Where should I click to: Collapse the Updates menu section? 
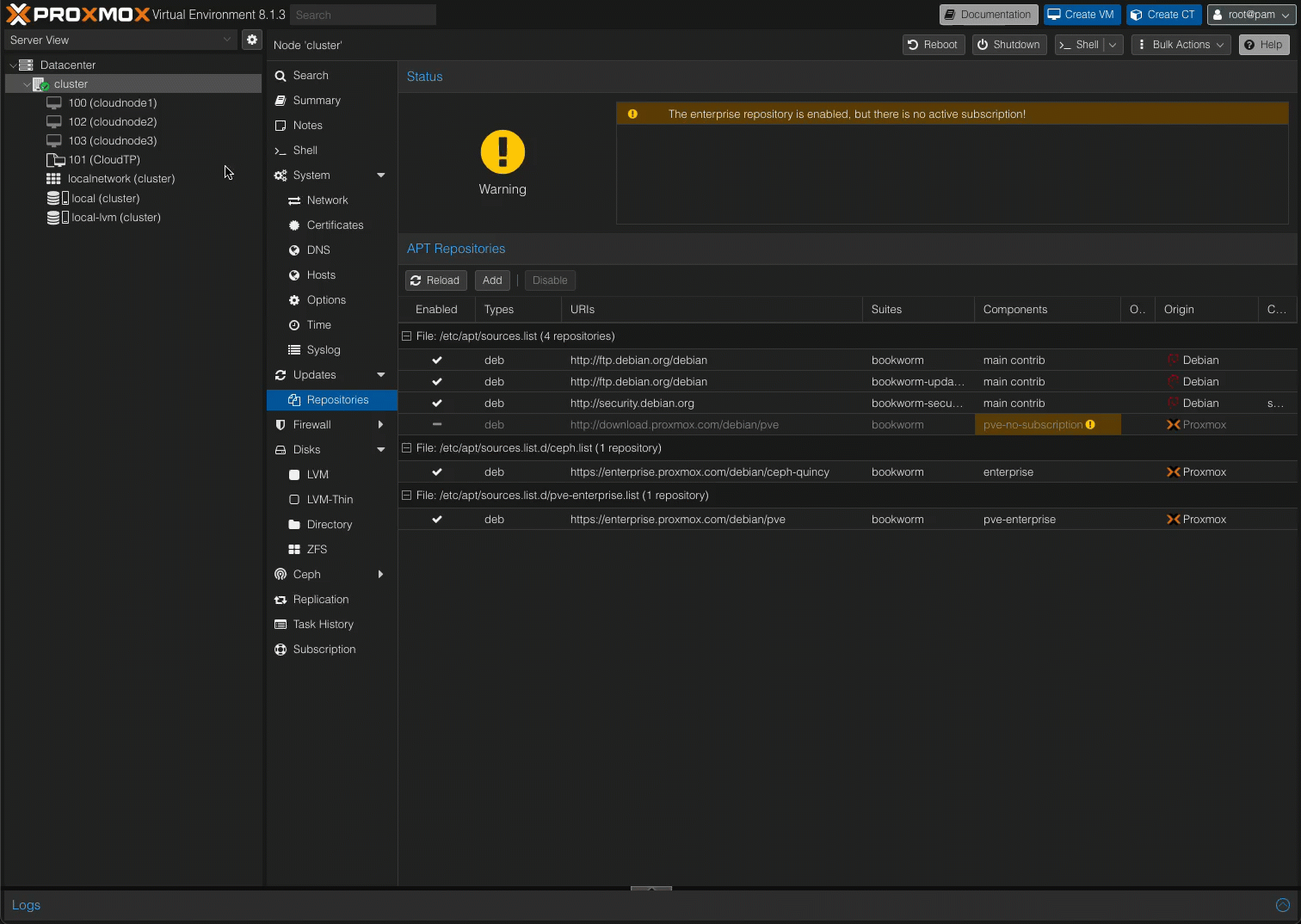coord(381,375)
